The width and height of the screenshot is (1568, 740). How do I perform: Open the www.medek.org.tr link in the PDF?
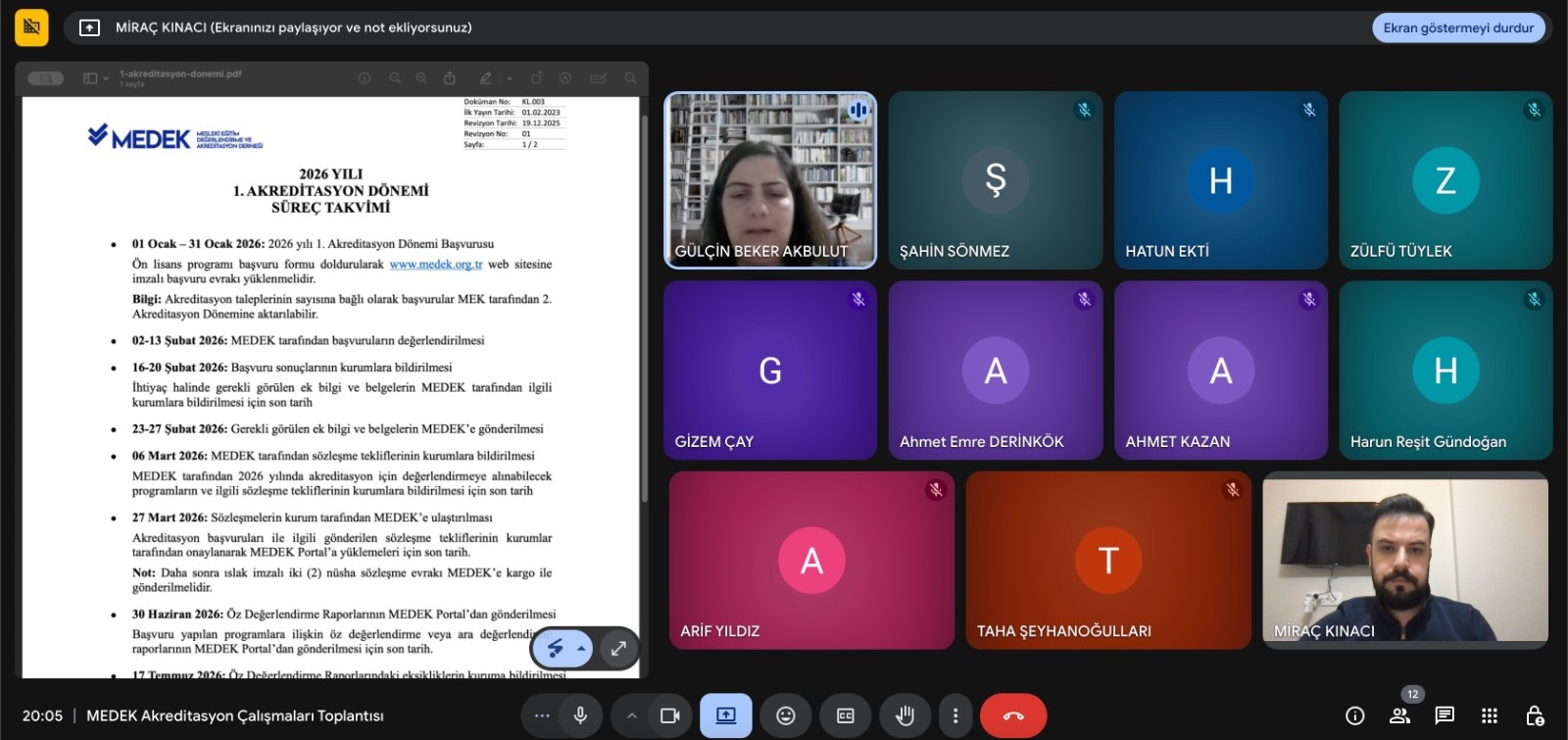coord(435,265)
